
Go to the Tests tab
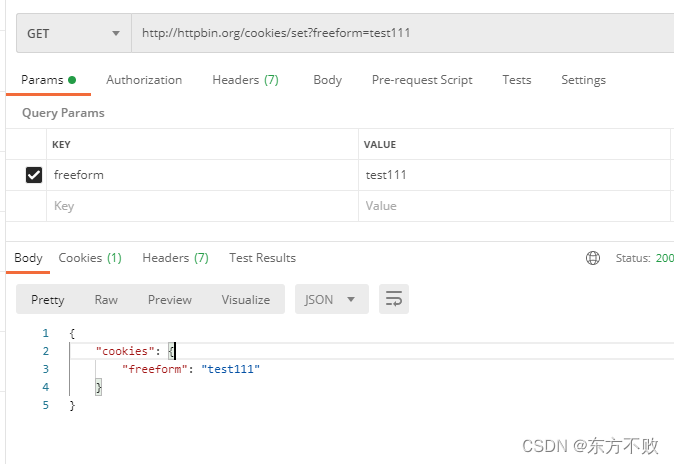pos(517,80)
